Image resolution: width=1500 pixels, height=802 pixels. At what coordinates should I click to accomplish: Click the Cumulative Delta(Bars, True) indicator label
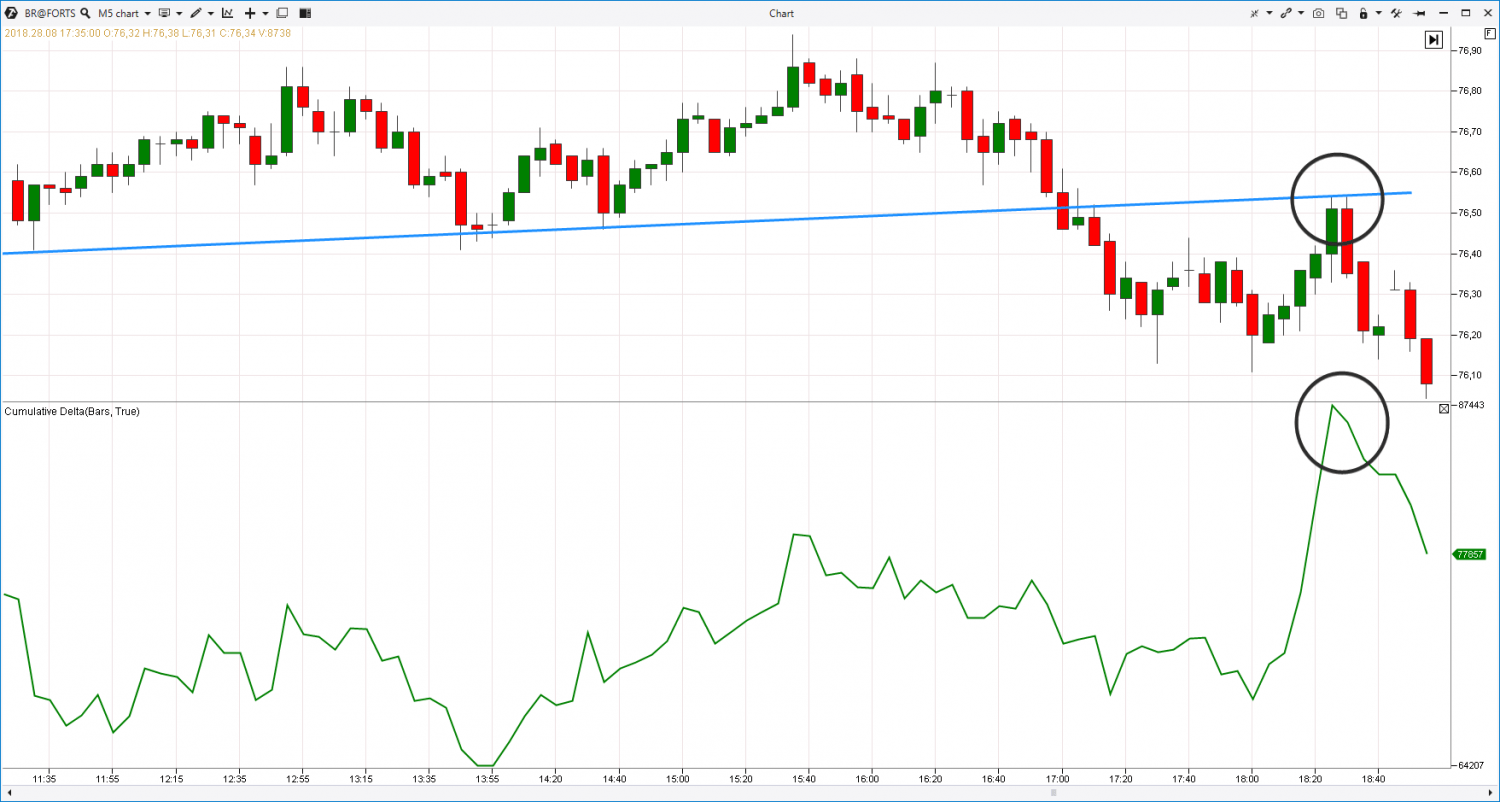72,411
